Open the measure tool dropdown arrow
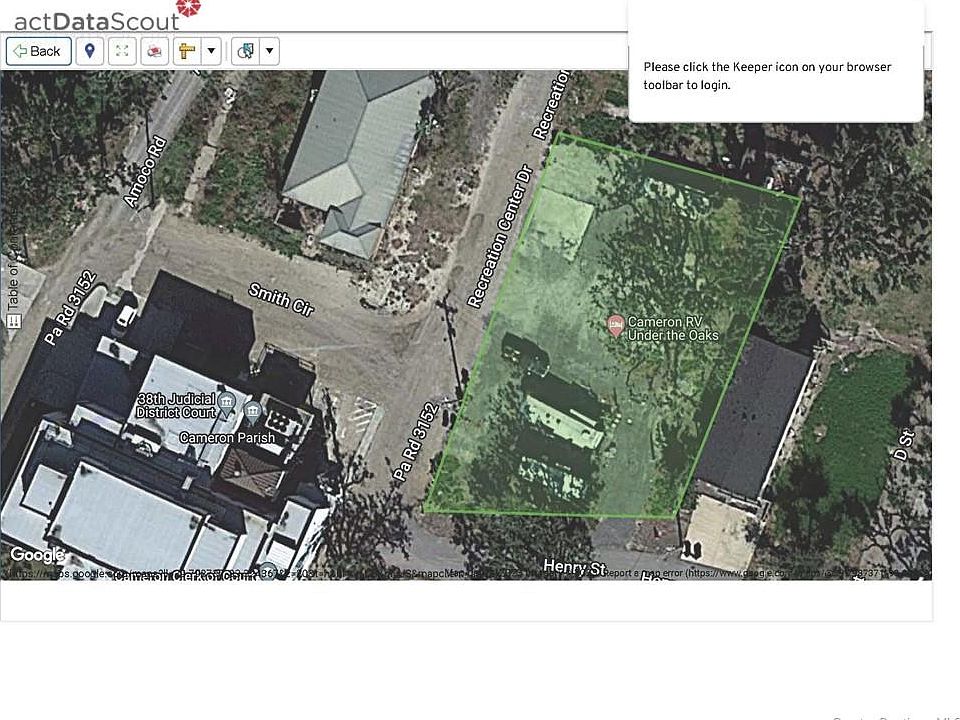 pyautogui.click(x=211, y=51)
